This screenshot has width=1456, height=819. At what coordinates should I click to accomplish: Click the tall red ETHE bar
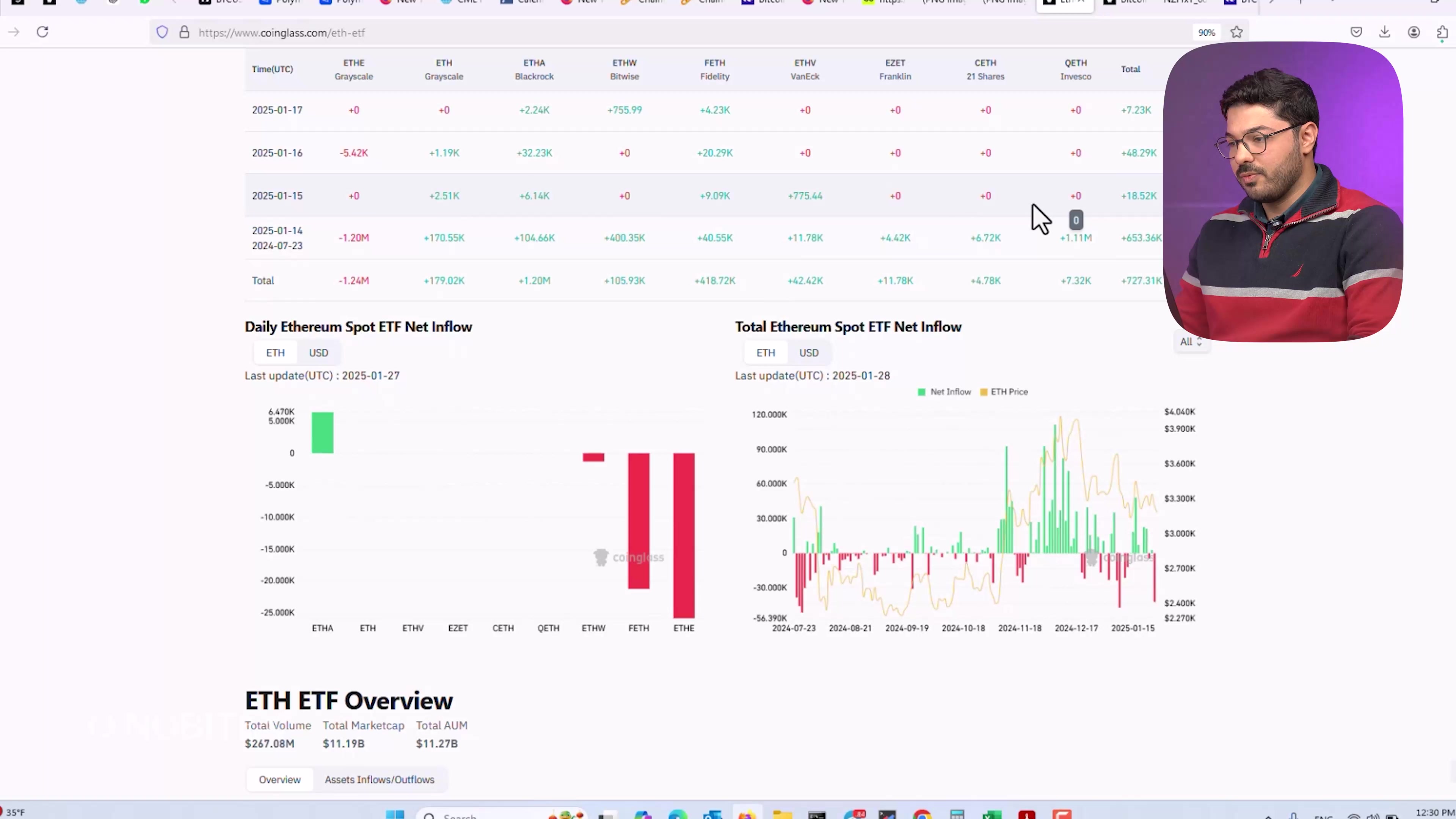[x=684, y=535]
